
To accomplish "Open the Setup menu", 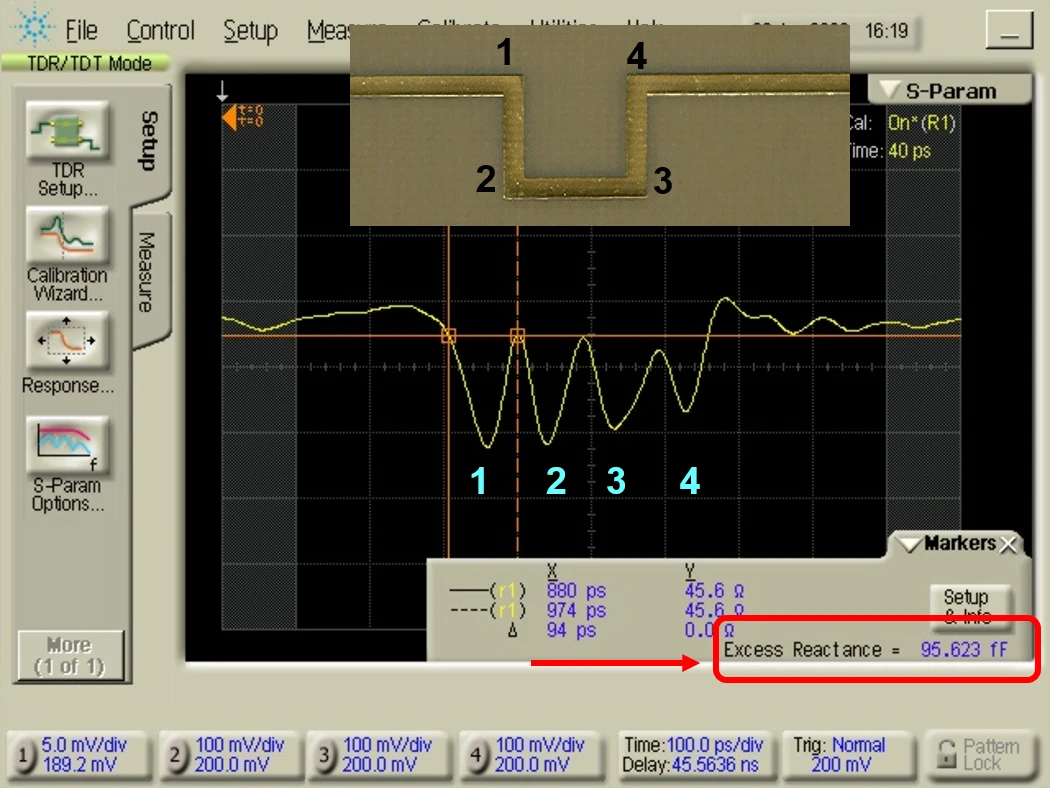I will point(250,30).
